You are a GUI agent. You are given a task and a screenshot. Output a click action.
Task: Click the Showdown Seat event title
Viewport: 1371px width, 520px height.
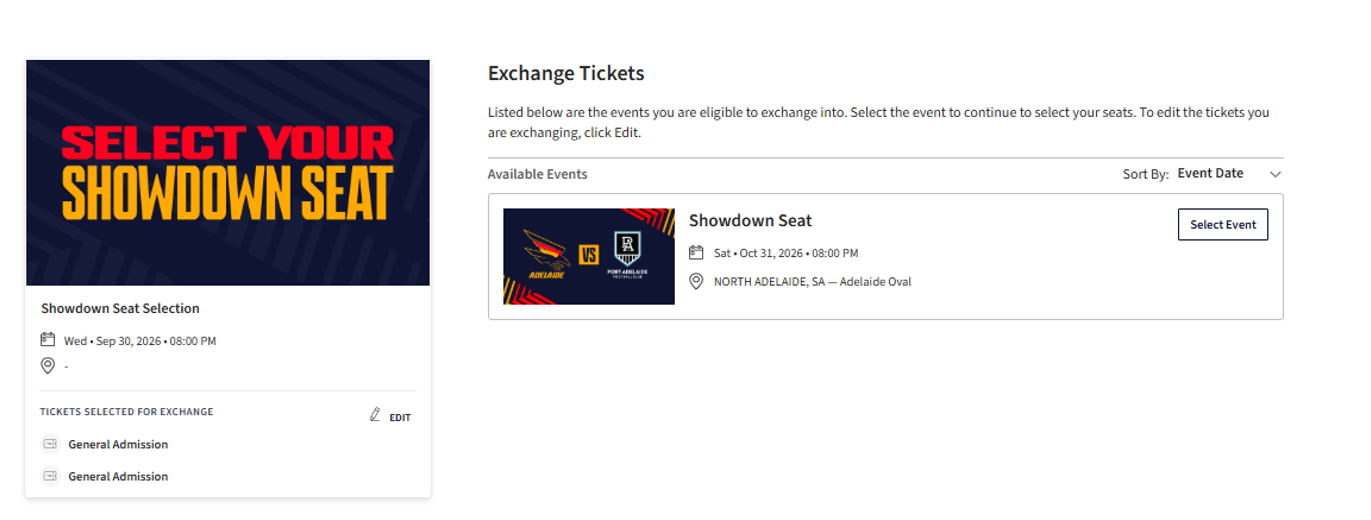point(750,221)
